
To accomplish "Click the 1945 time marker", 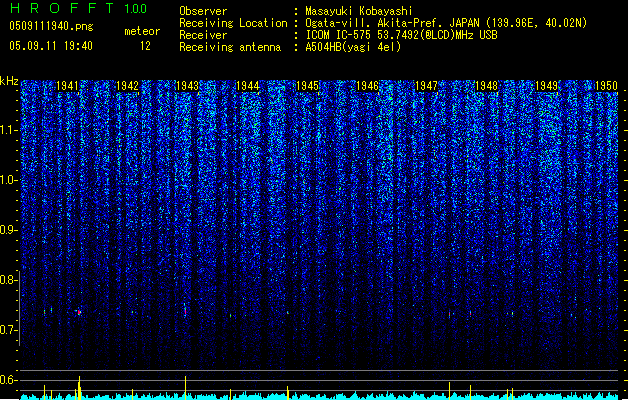I will pyautogui.click(x=307, y=86).
